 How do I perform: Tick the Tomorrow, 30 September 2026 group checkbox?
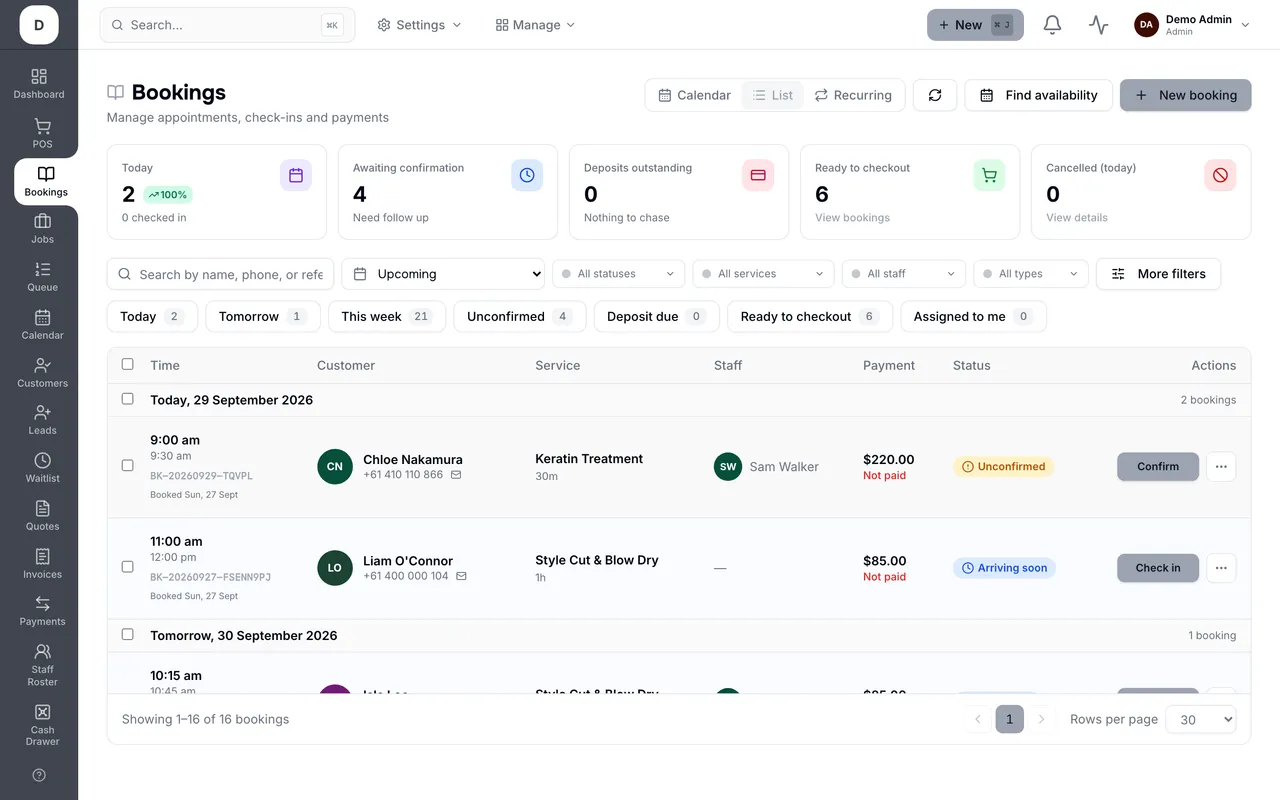pos(127,634)
